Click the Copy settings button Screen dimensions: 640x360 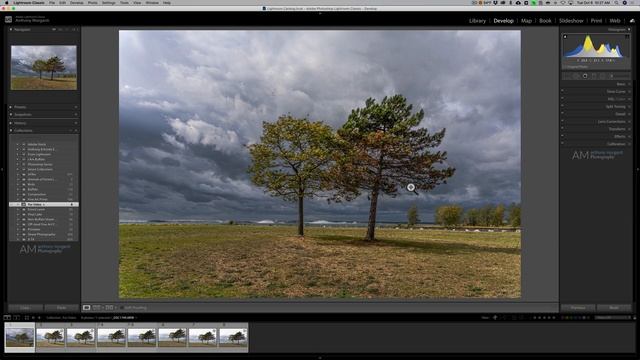coord(25,308)
